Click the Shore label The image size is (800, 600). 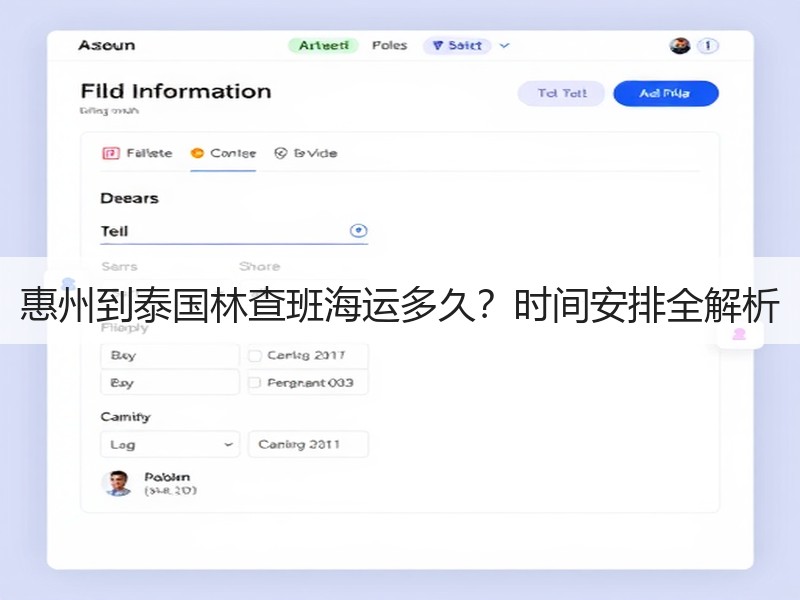259,266
